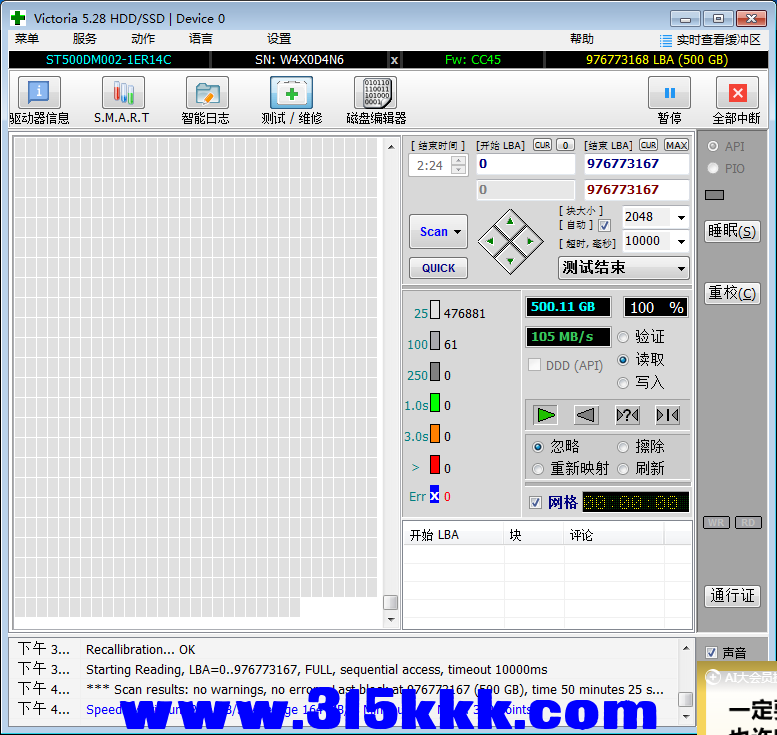Click the green play scan button
Viewport: 777px width, 735px height.
[546, 415]
